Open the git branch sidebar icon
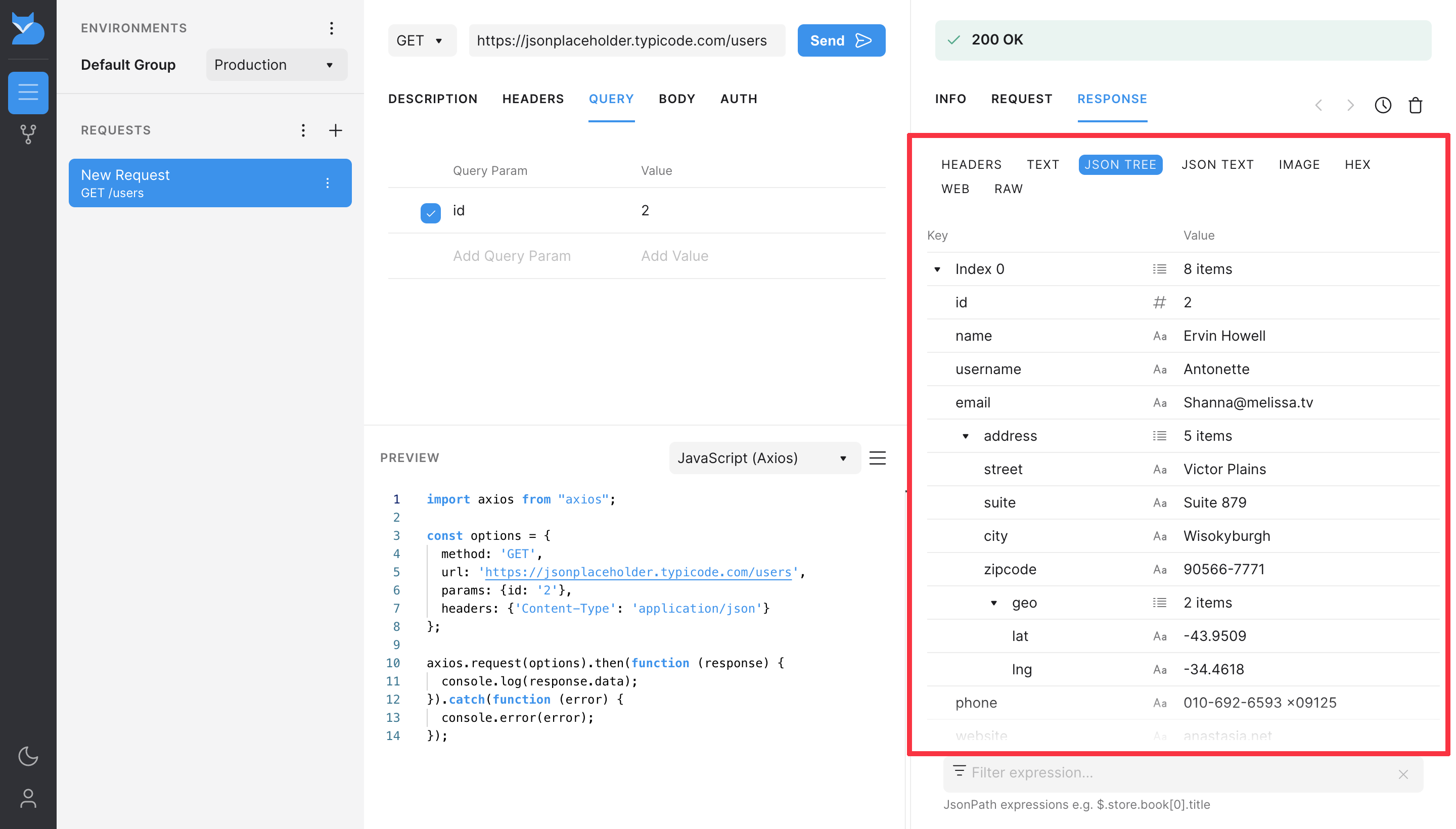Screen dimensions: 1456x829 (28, 134)
